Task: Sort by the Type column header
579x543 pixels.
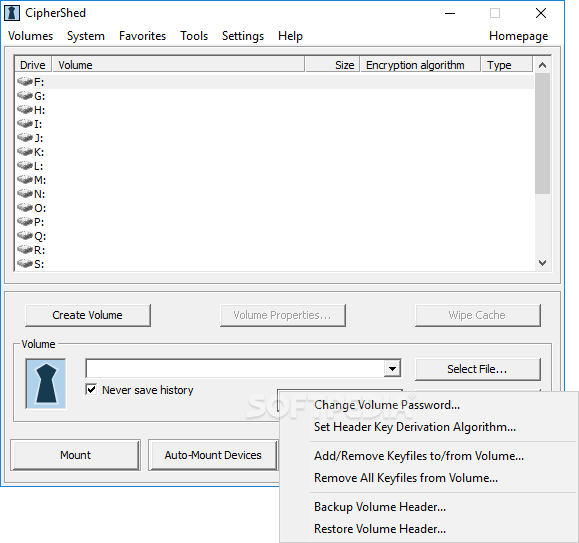Action: pos(507,65)
